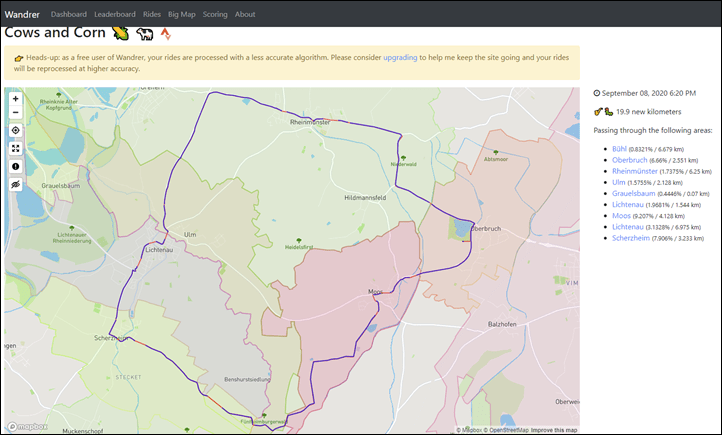Click the September 08, 2020 date text
The height and width of the screenshot is (435, 722).
649,93
